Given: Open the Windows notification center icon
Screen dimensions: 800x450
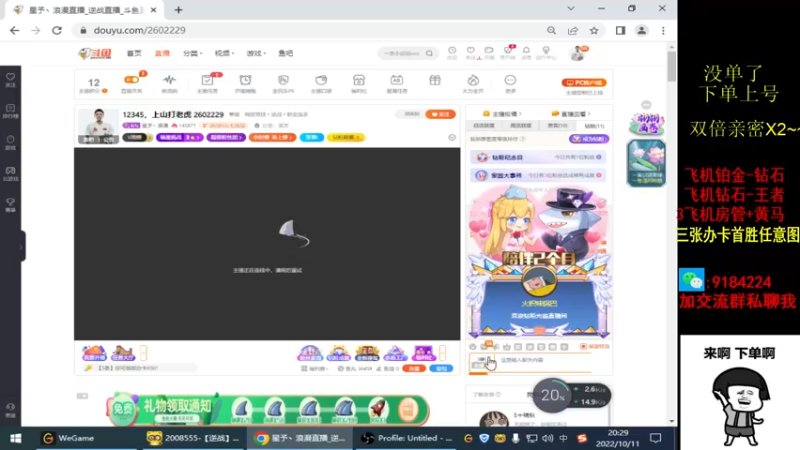Looking at the screenshot, I should tap(656, 438).
